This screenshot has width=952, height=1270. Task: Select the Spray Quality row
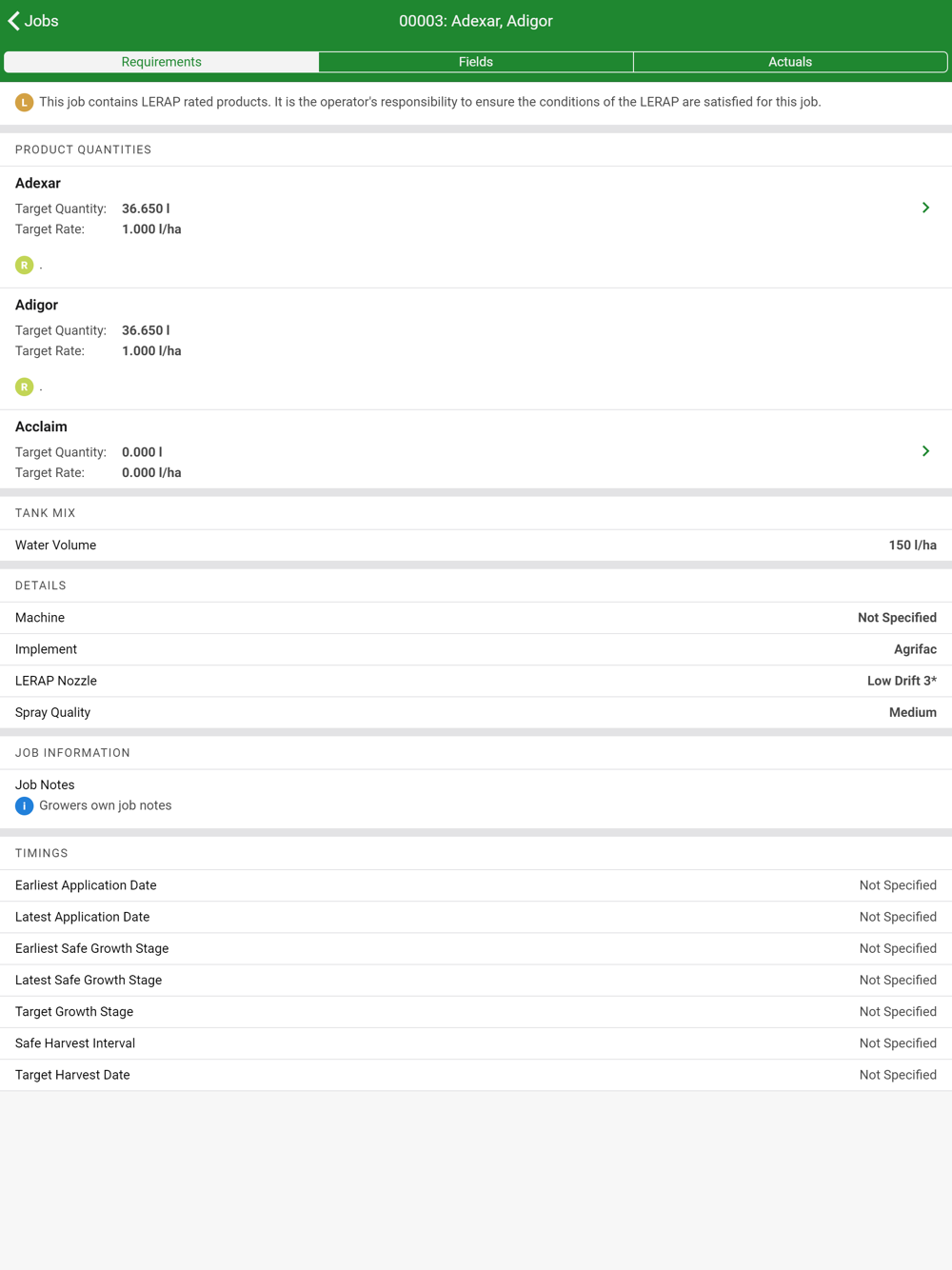[476, 712]
